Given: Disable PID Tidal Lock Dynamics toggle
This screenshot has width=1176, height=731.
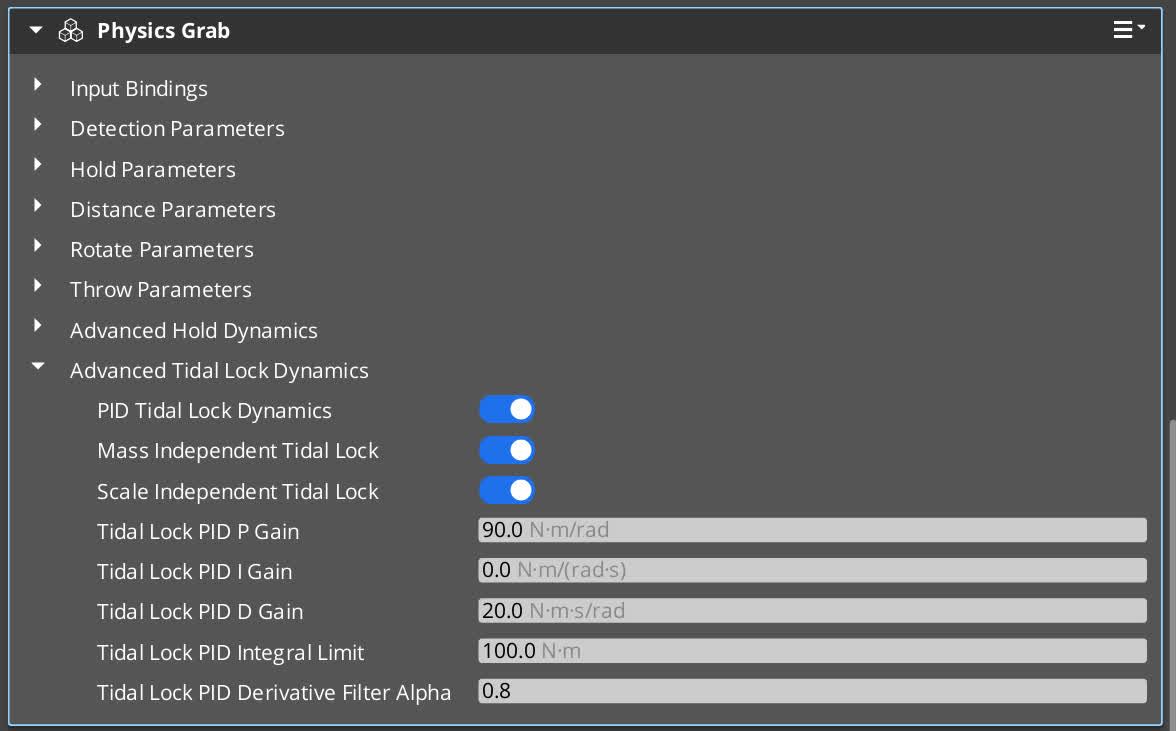Looking at the screenshot, I should coord(507,410).
